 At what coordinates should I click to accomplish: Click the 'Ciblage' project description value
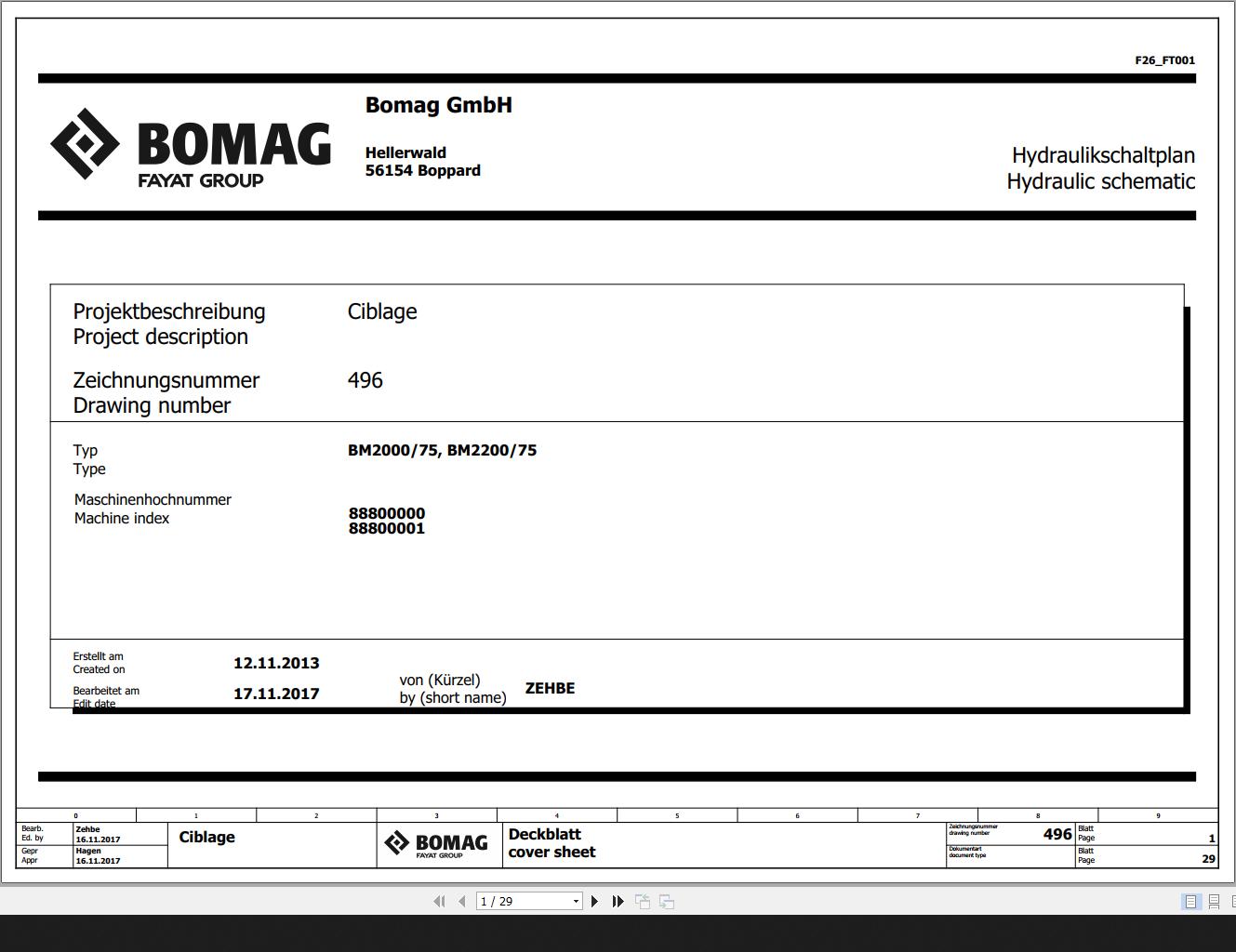click(x=382, y=311)
